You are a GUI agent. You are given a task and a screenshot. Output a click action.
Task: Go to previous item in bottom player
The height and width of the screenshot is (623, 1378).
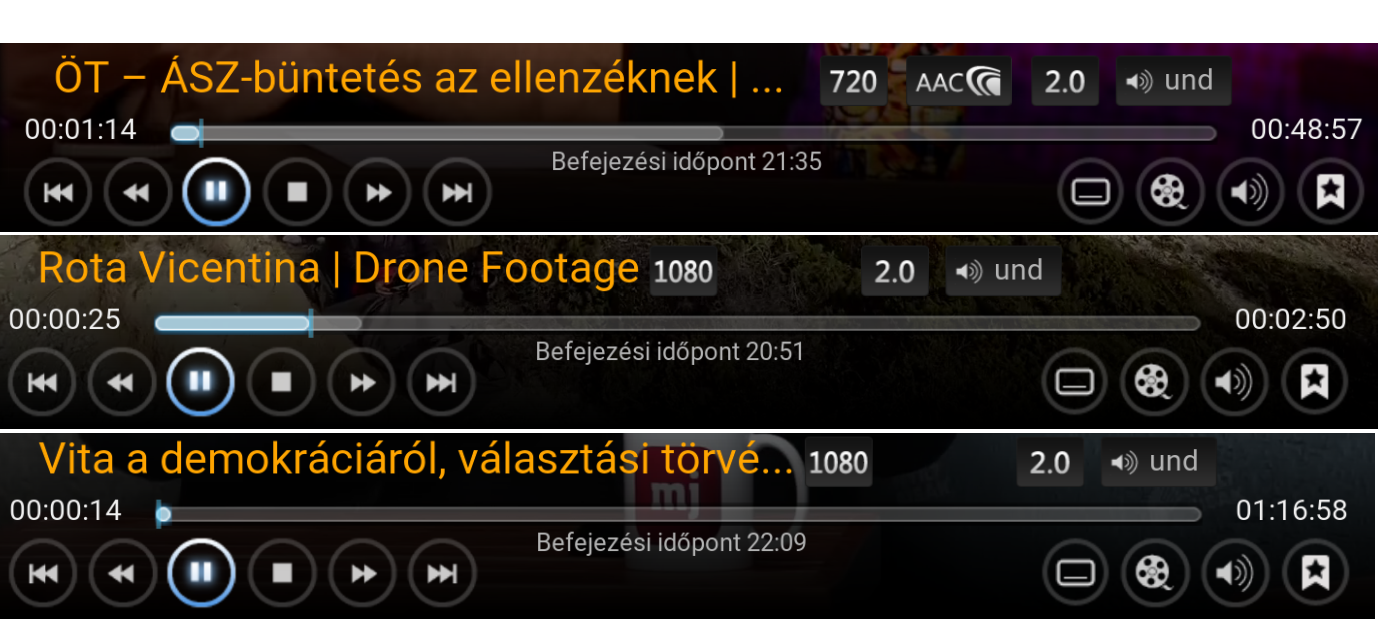pyautogui.click(x=42, y=573)
